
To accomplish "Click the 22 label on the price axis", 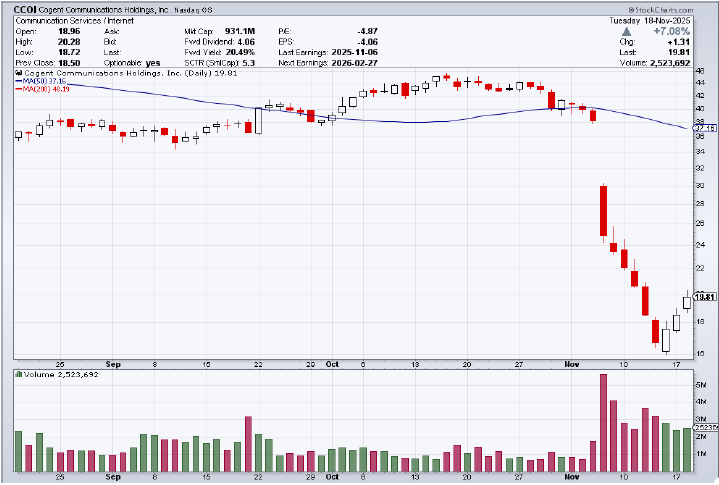I will [x=700, y=268].
